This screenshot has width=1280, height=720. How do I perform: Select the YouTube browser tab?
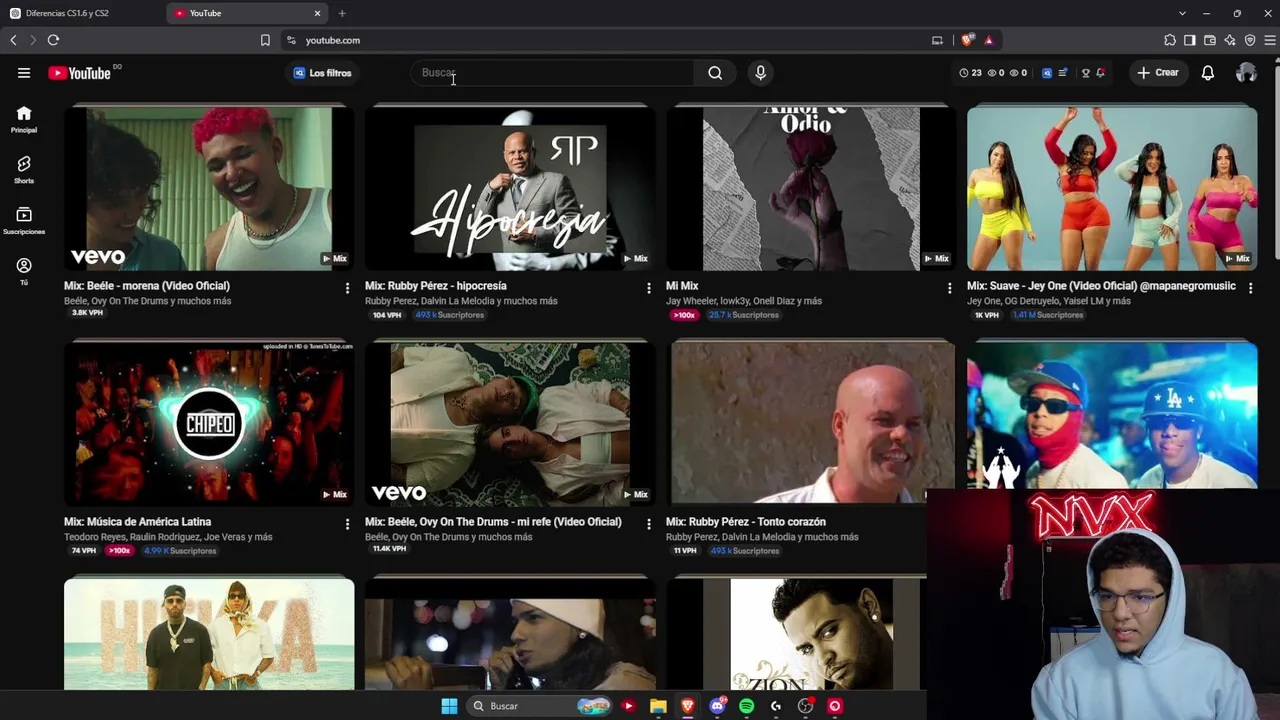248,13
